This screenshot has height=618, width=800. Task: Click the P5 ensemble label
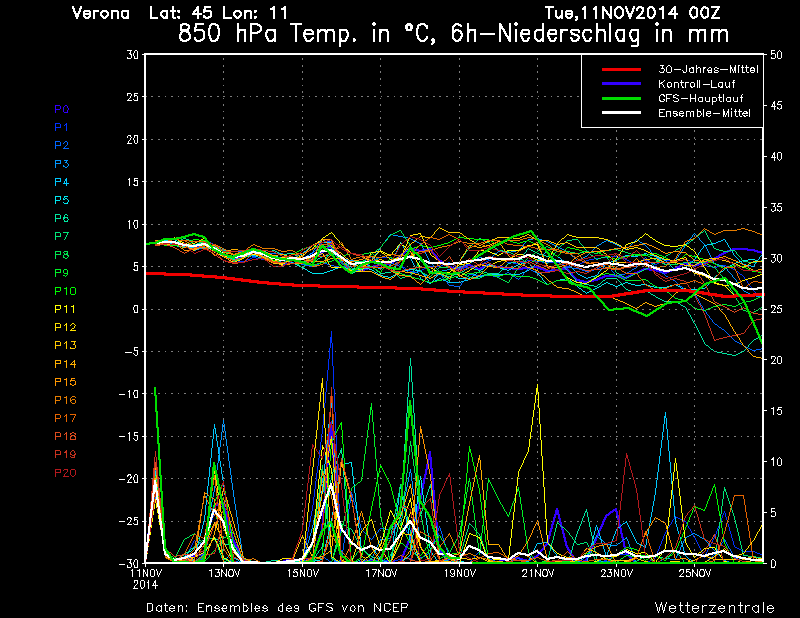[x=62, y=200]
